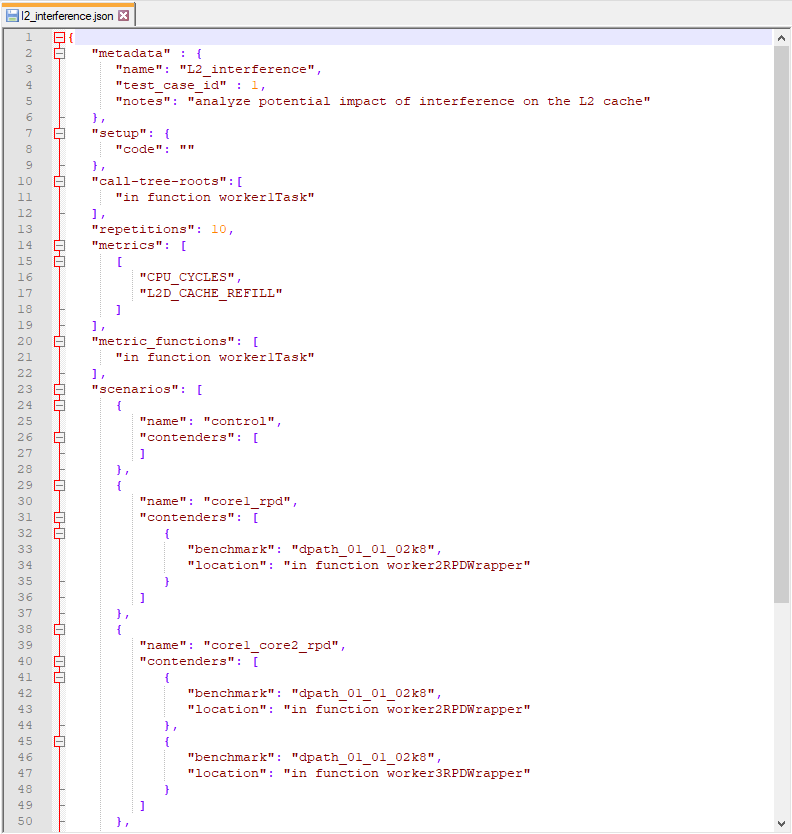Click "in function worker2RPDWrapper" on line 43

(406, 710)
